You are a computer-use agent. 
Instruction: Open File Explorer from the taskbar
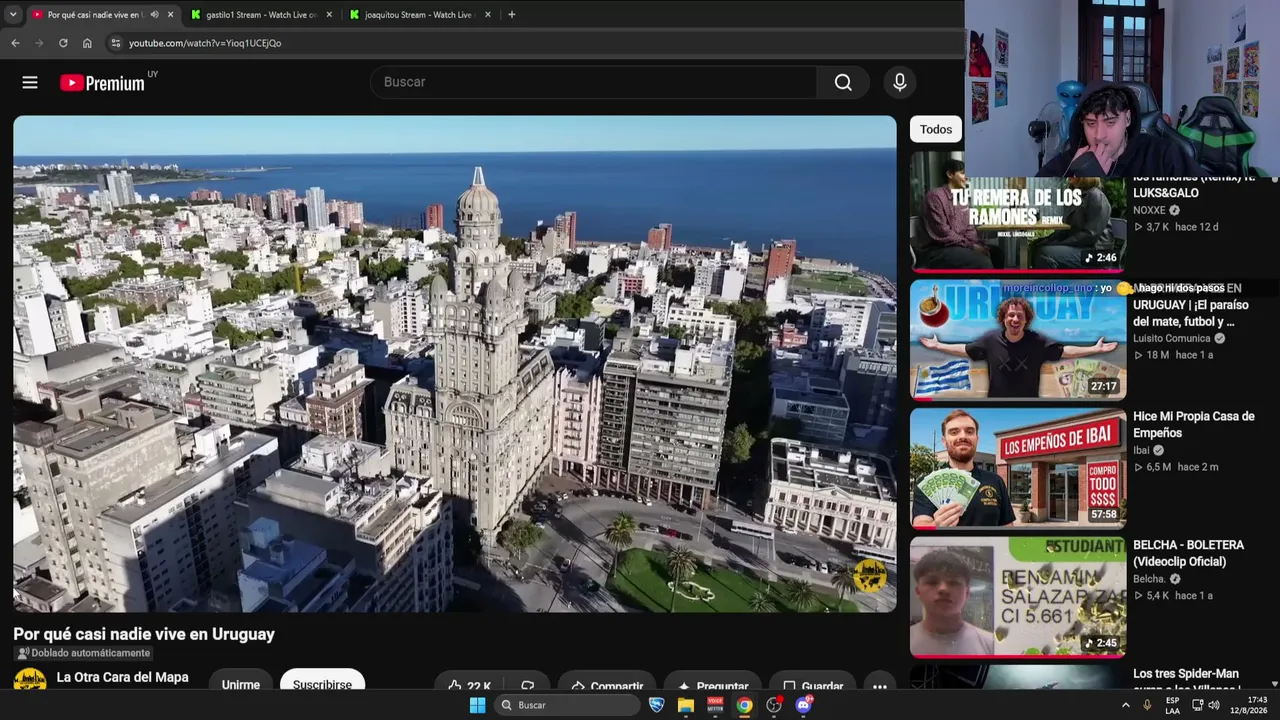686,705
